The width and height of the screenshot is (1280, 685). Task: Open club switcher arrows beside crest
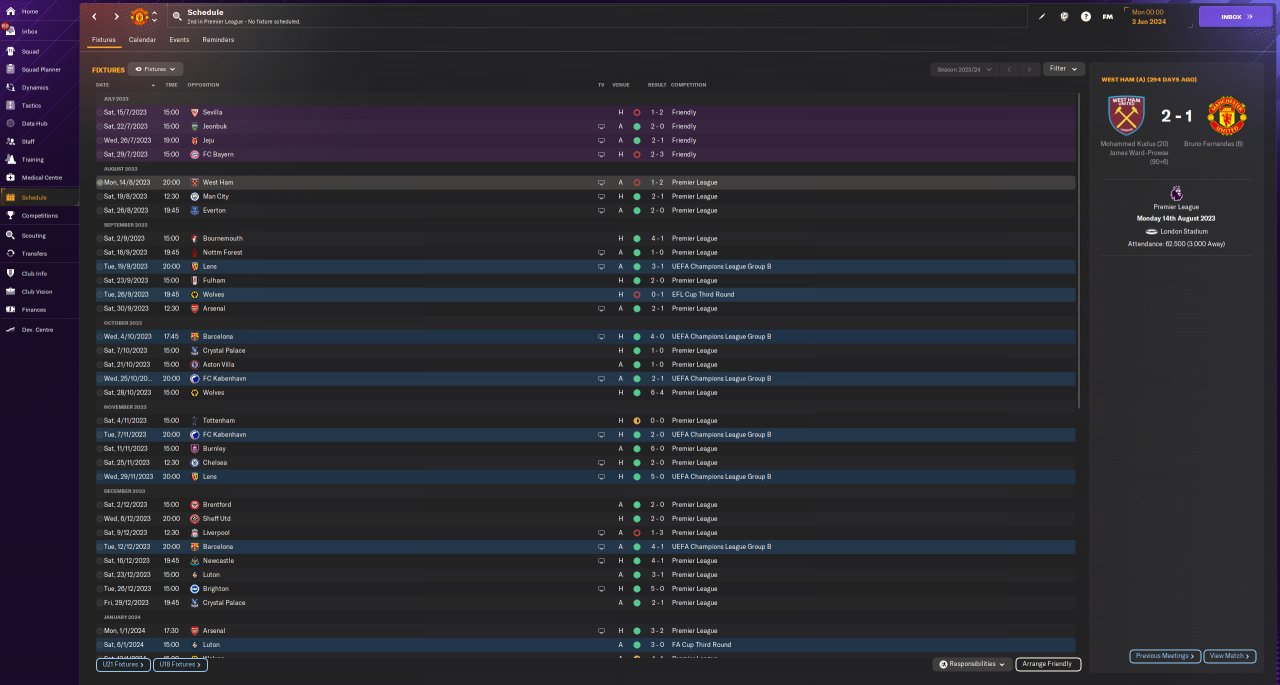(x=154, y=17)
